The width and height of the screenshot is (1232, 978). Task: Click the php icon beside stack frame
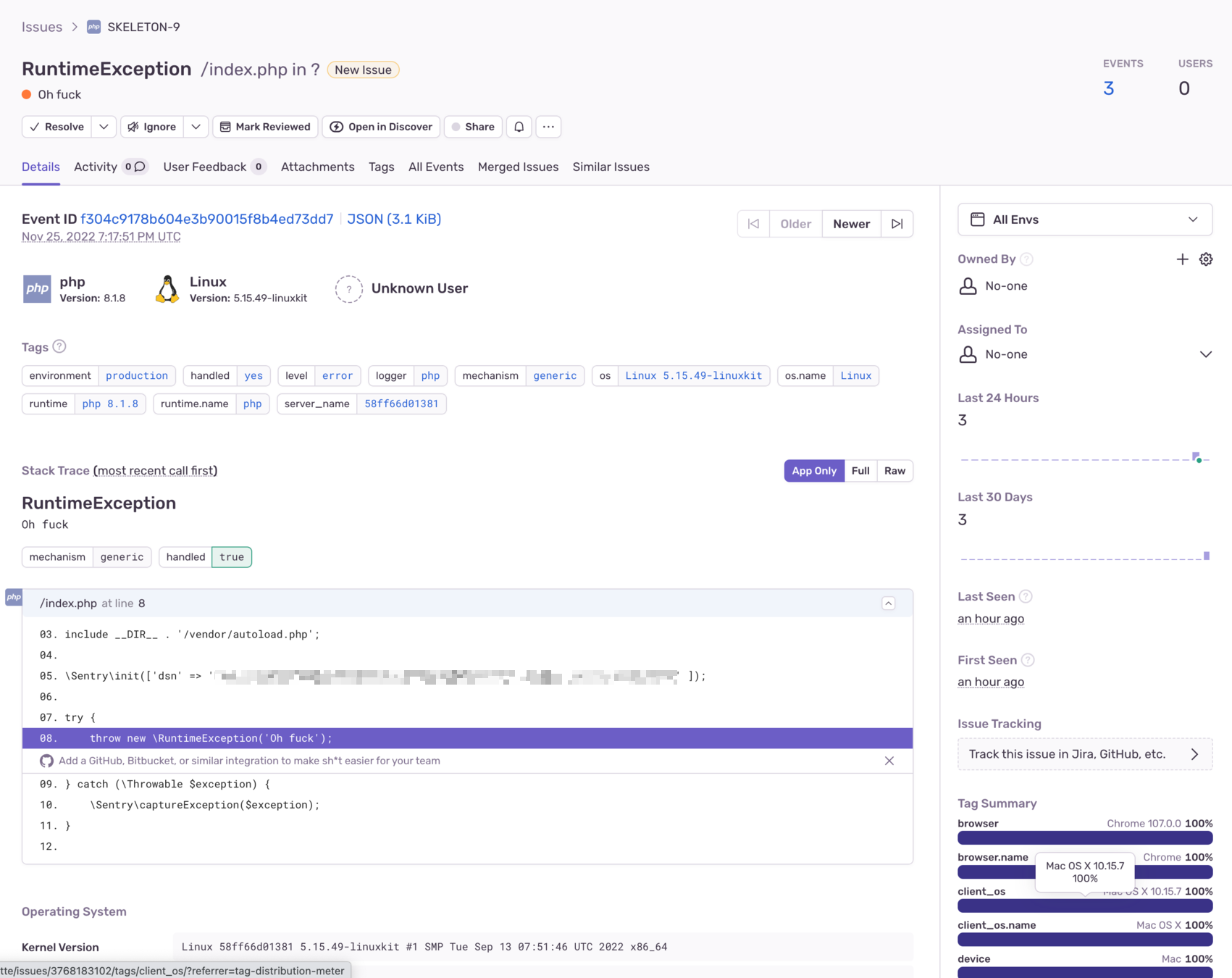[x=14, y=597]
